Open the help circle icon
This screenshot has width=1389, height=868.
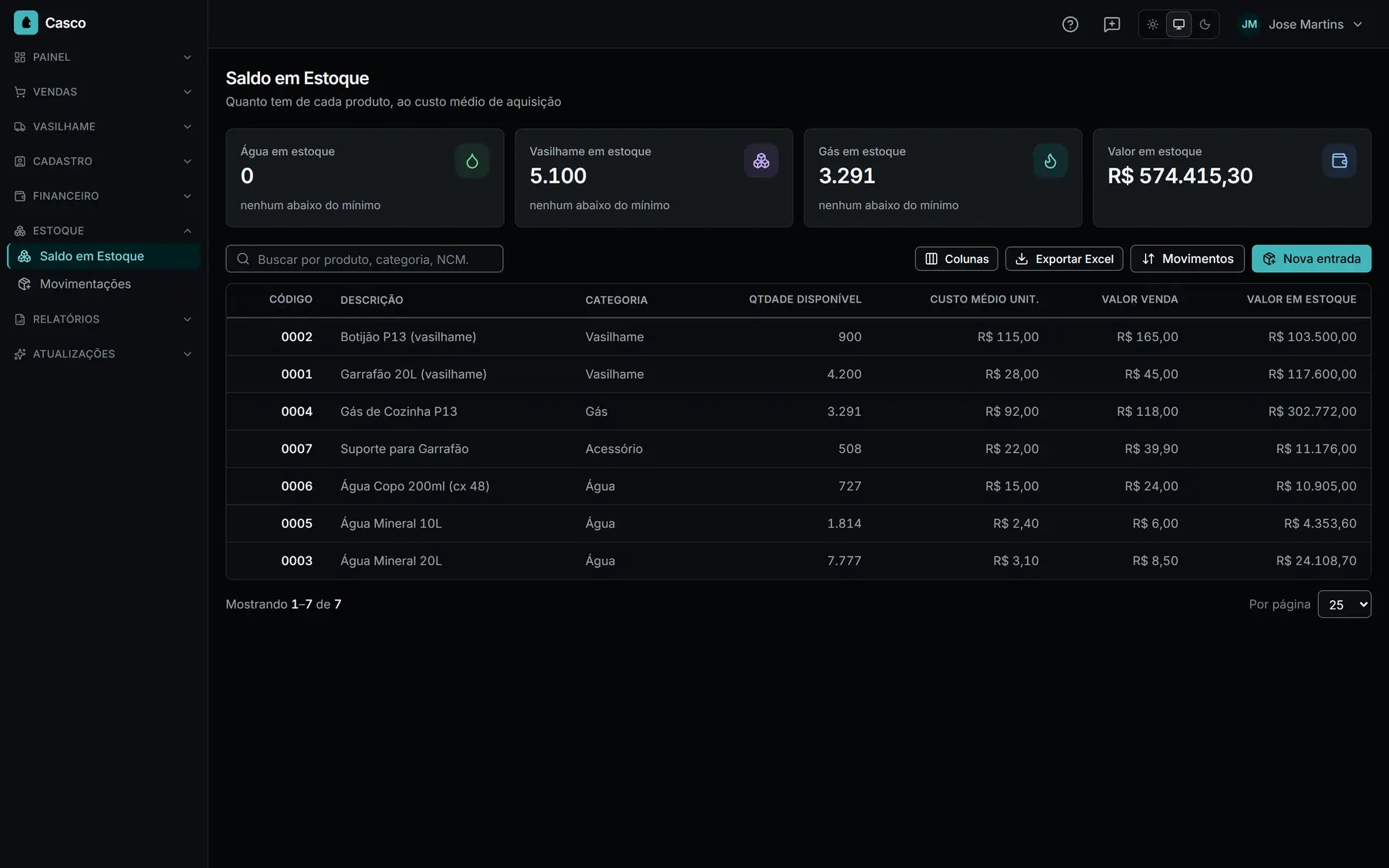point(1070,24)
